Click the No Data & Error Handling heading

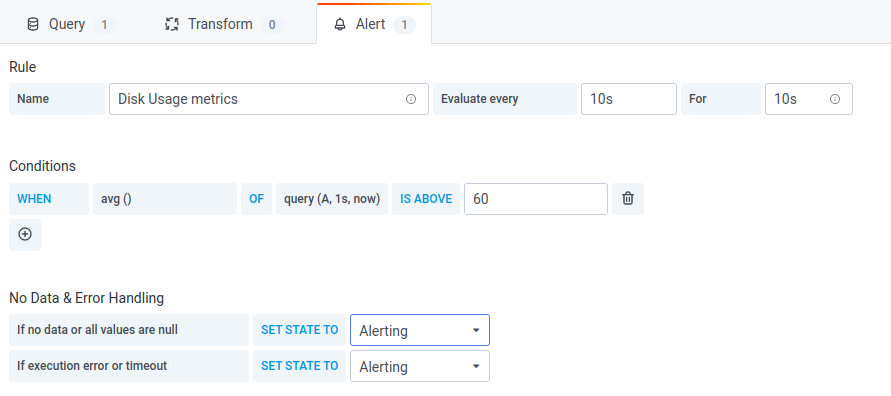tap(86, 298)
